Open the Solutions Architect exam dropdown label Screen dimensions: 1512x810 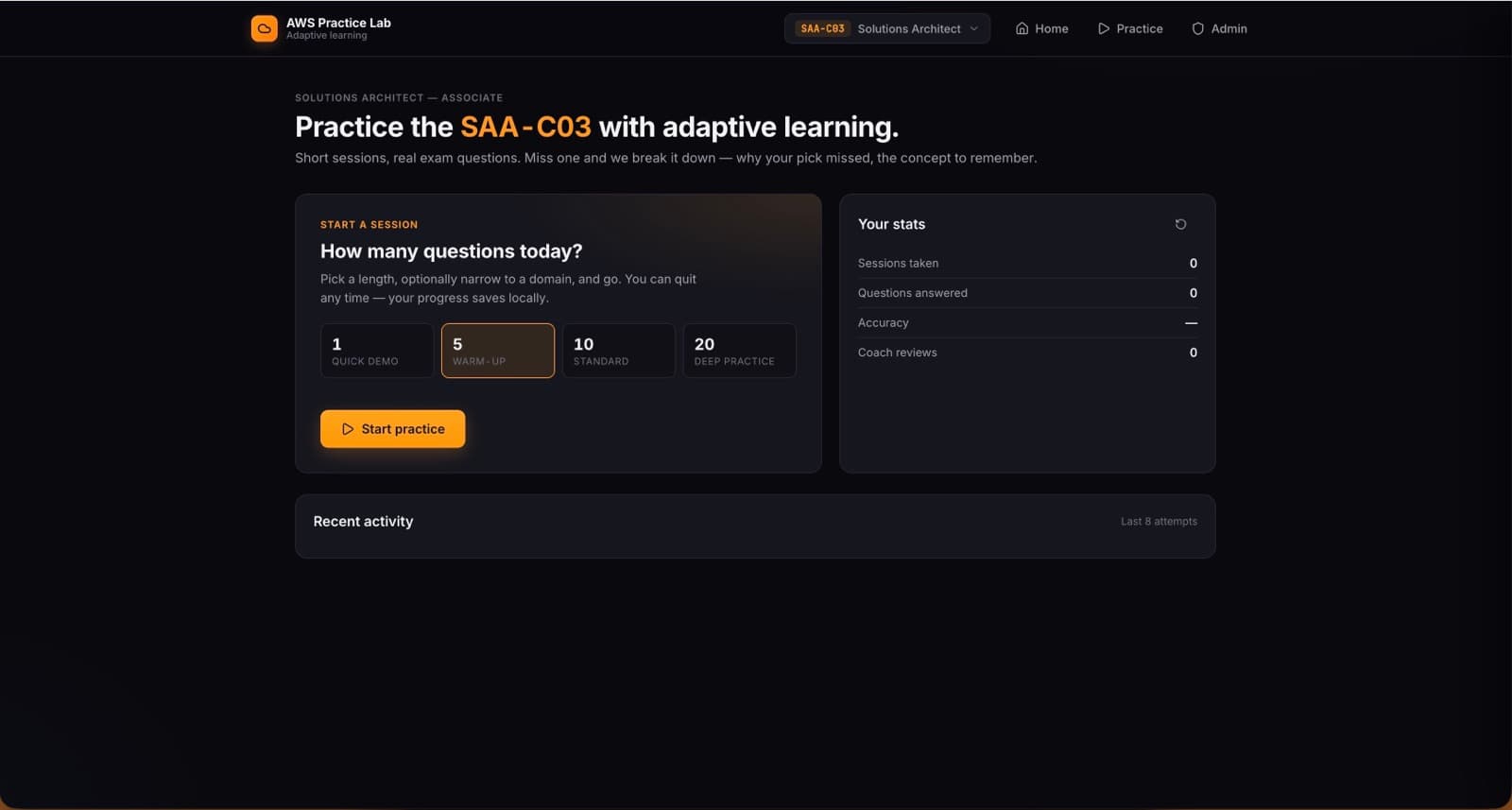[909, 28]
